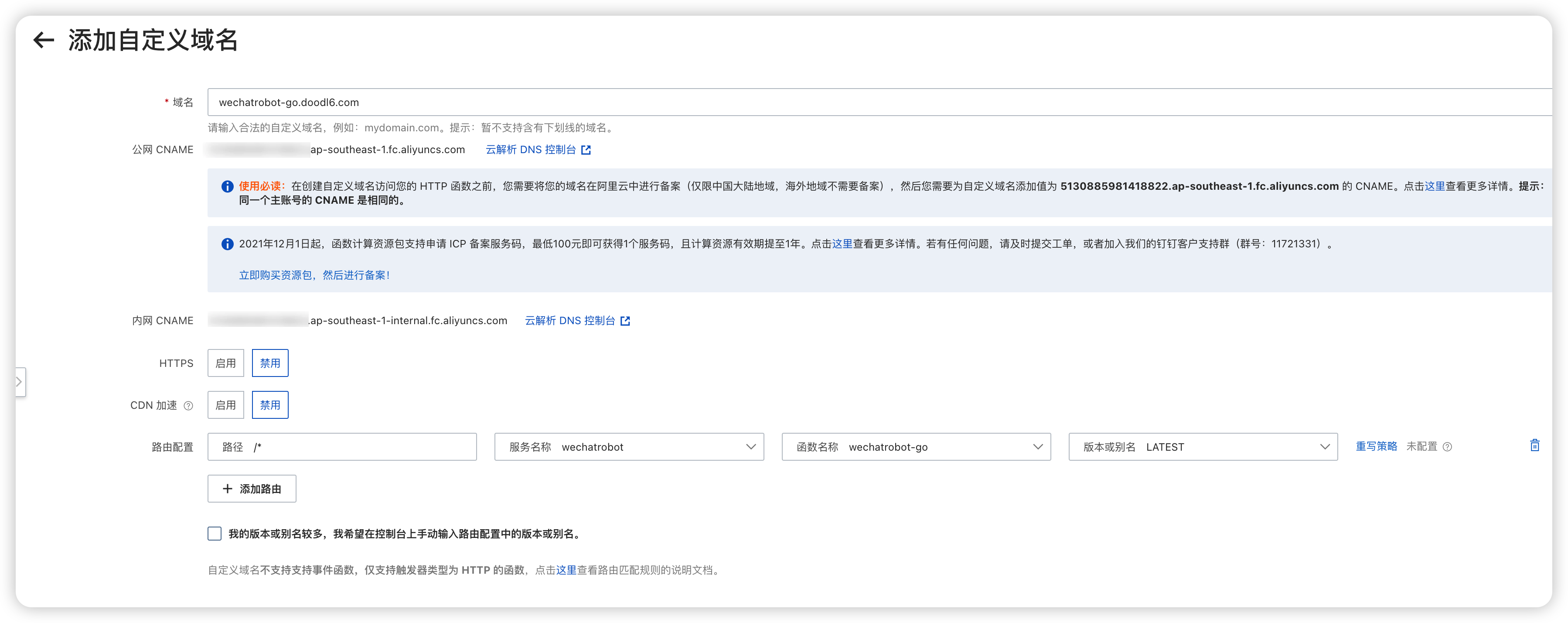
Task: Open the 函数名称 wechatrobot-go dropdown
Action: tap(916, 447)
